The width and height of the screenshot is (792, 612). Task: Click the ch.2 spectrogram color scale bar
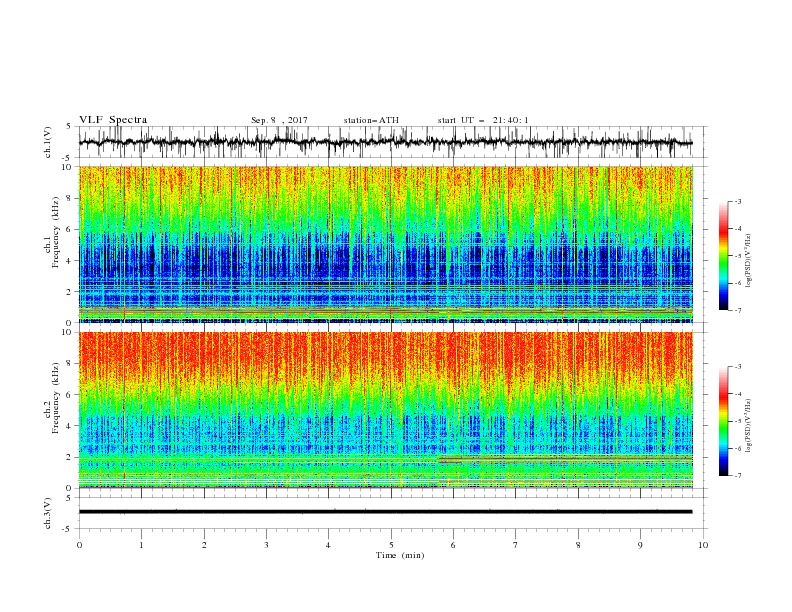723,421
